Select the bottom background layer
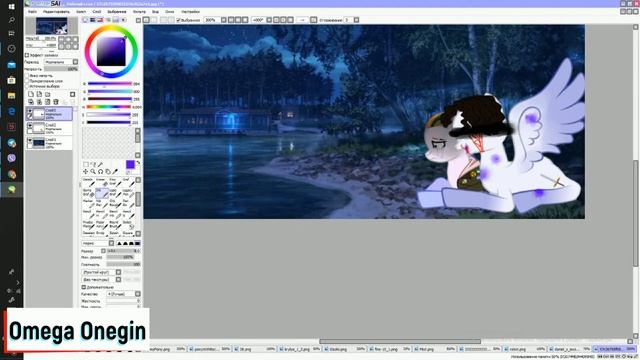The width and height of the screenshot is (640, 360). pyautogui.click(x=49, y=143)
